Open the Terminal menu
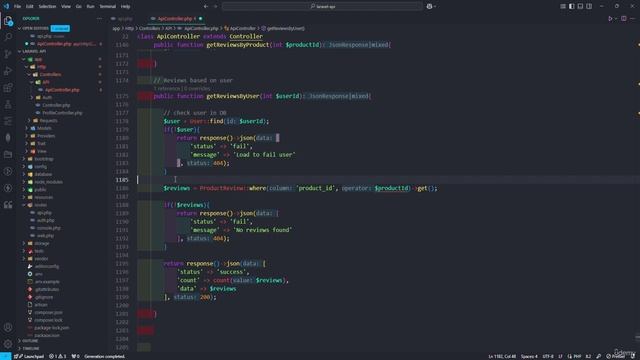Screen dimensions: 640x360 pos(108,7)
